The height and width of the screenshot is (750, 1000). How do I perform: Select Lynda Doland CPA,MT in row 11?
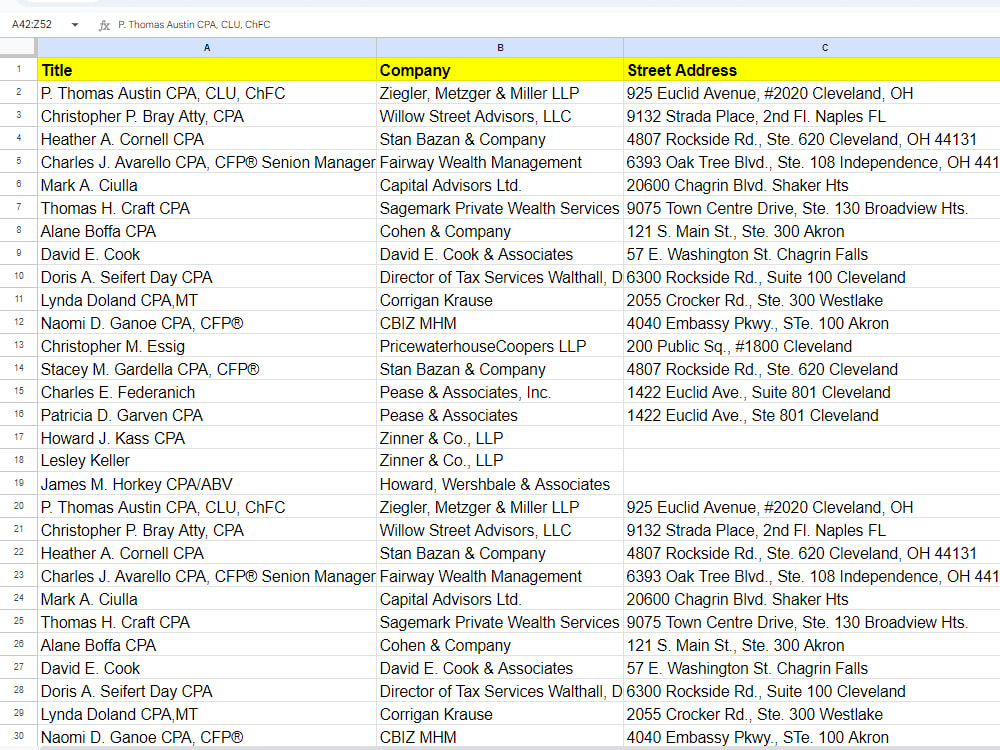(207, 300)
